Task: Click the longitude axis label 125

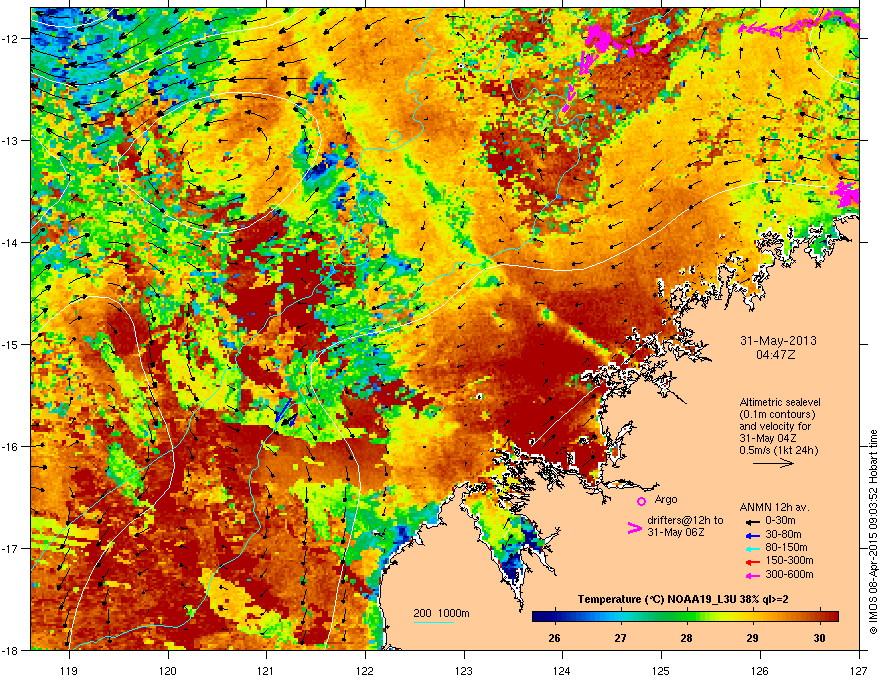Action: click(662, 671)
